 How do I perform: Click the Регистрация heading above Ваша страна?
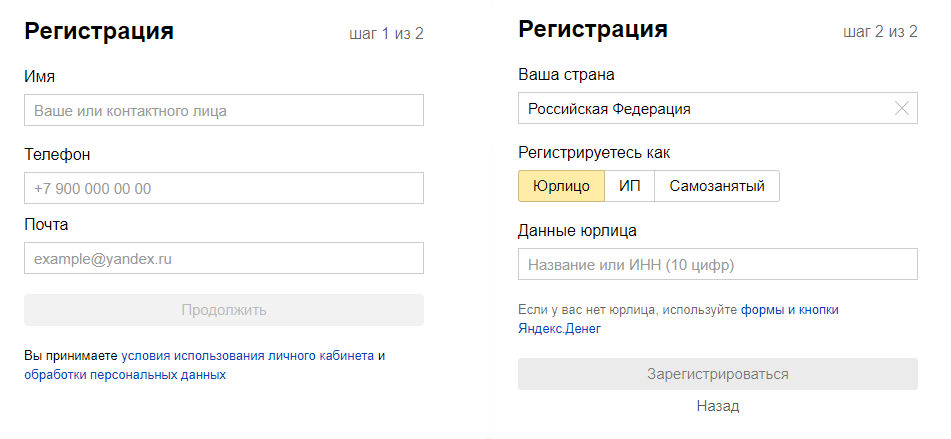click(x=593, y=29)
